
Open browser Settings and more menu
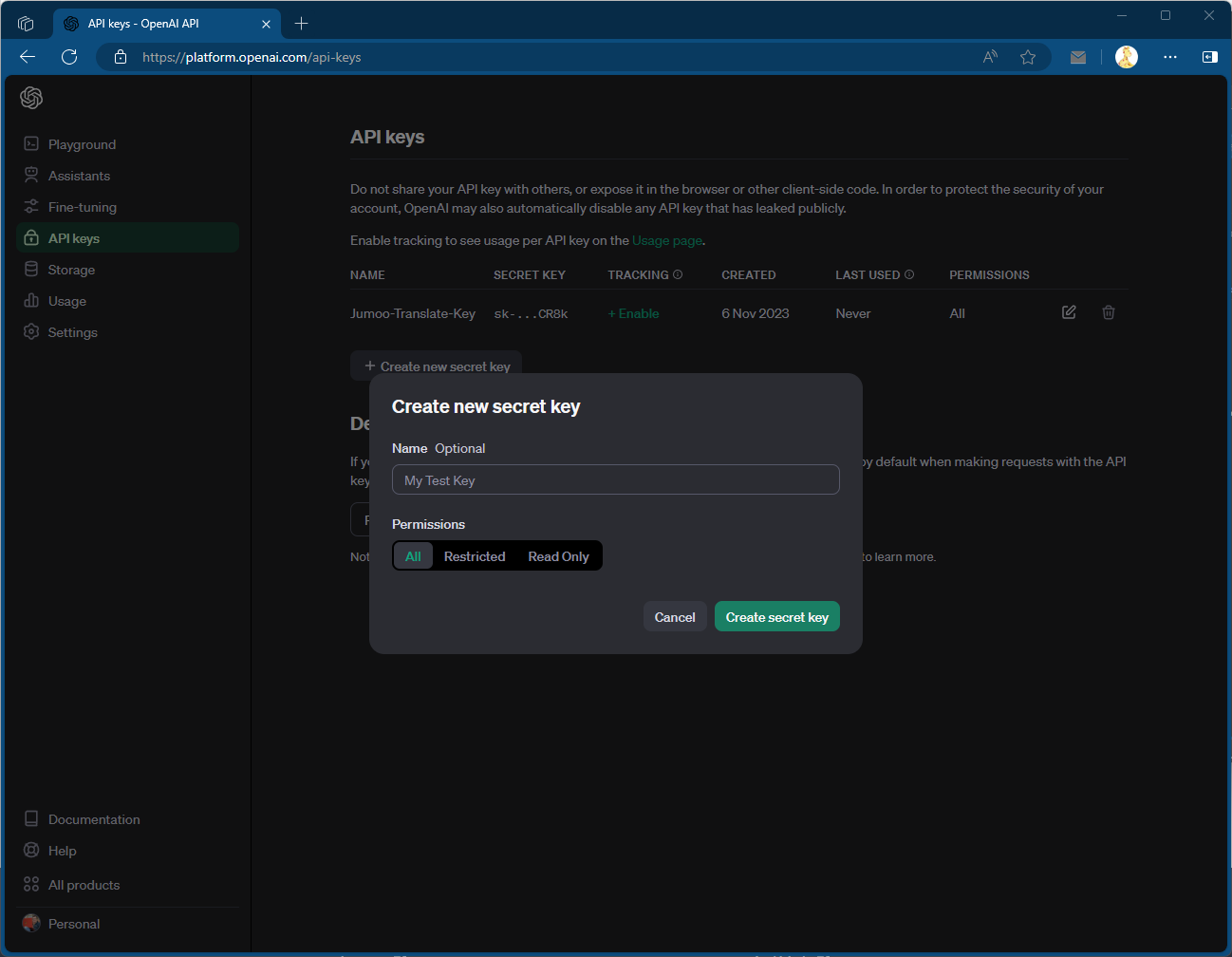[1170, 57]
